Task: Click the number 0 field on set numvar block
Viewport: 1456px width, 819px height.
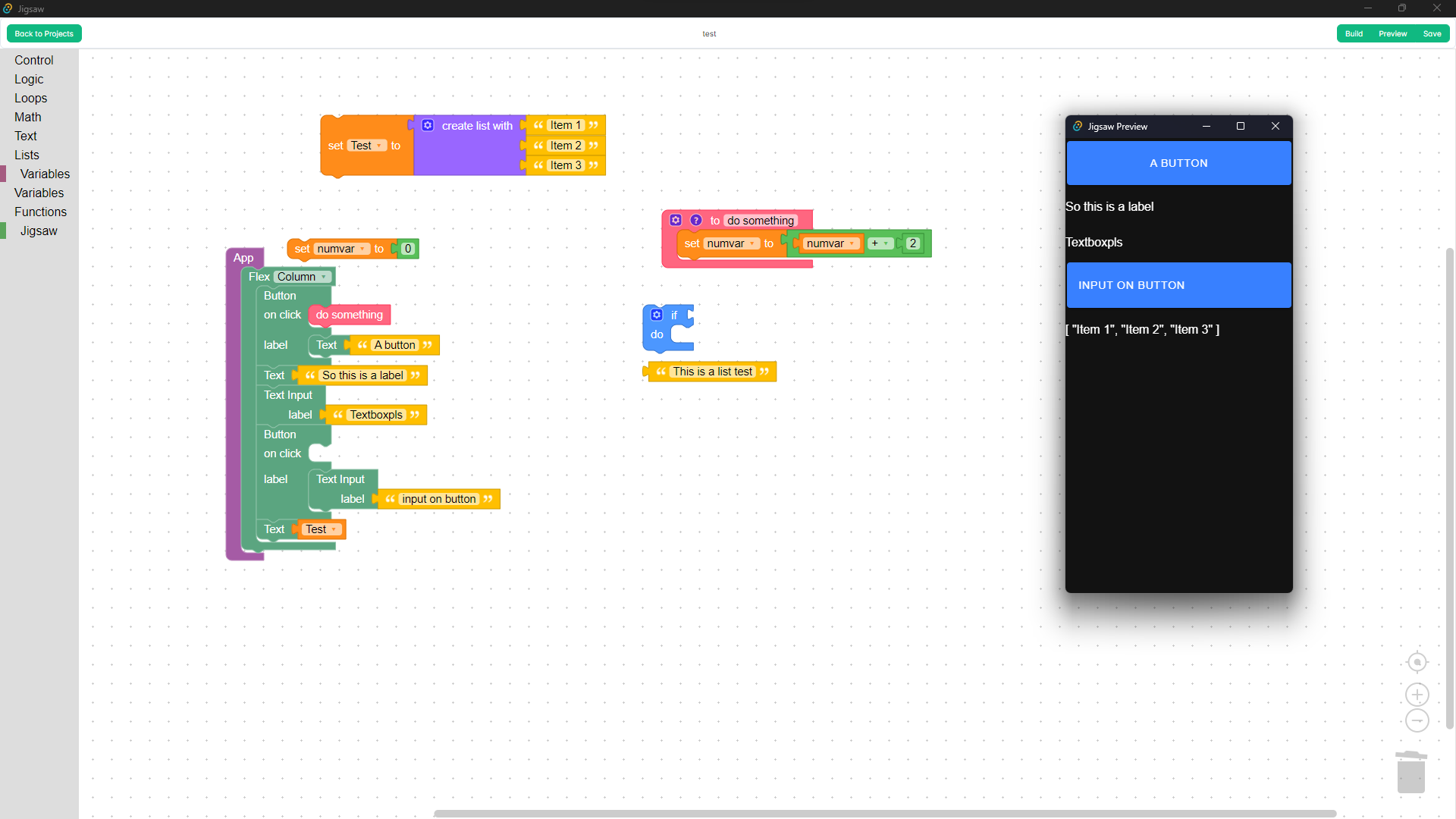Action: 407,248
